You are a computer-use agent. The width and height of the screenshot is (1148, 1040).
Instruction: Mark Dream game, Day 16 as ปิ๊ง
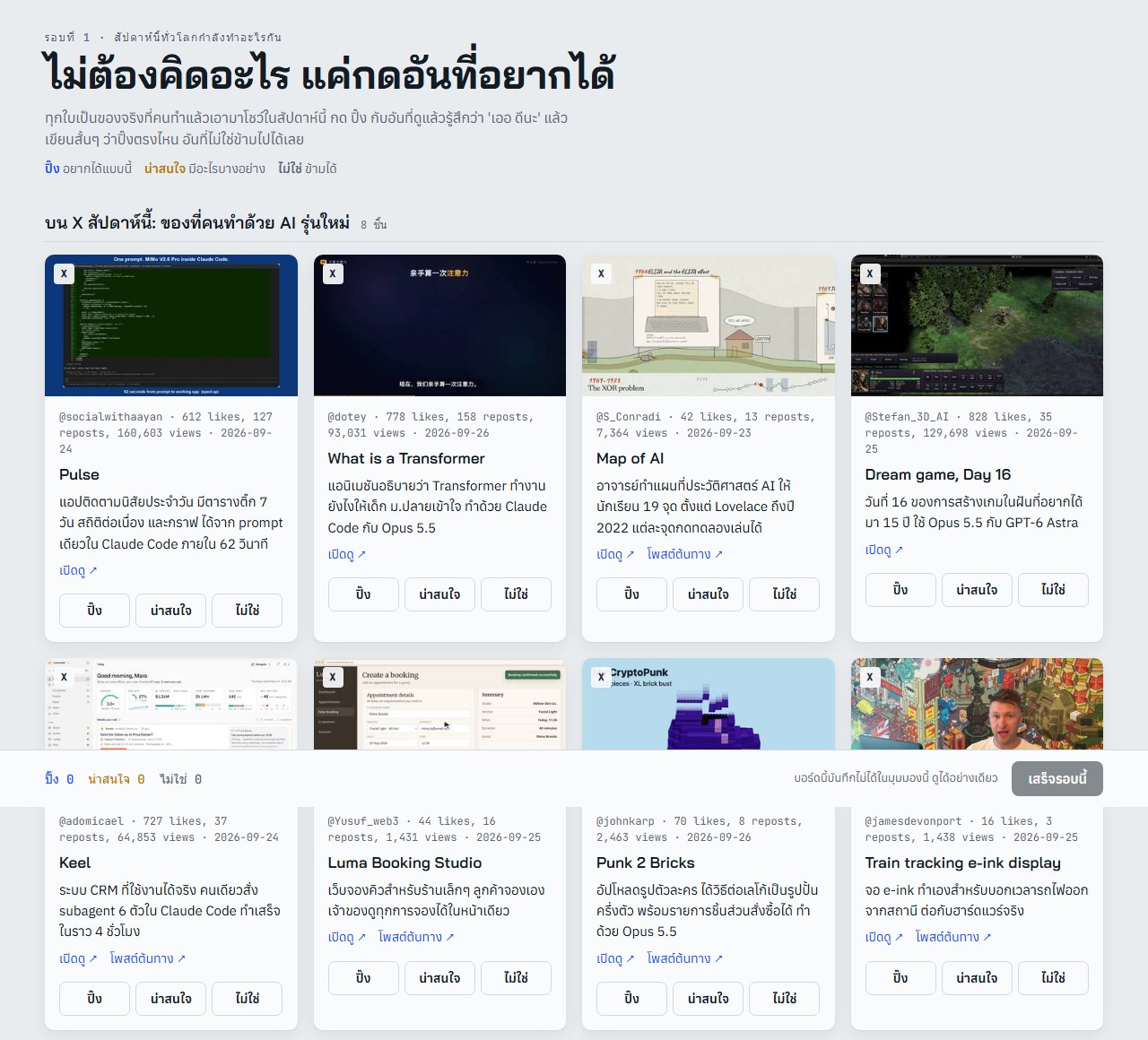pyautogui.click(x=900, y=590)
